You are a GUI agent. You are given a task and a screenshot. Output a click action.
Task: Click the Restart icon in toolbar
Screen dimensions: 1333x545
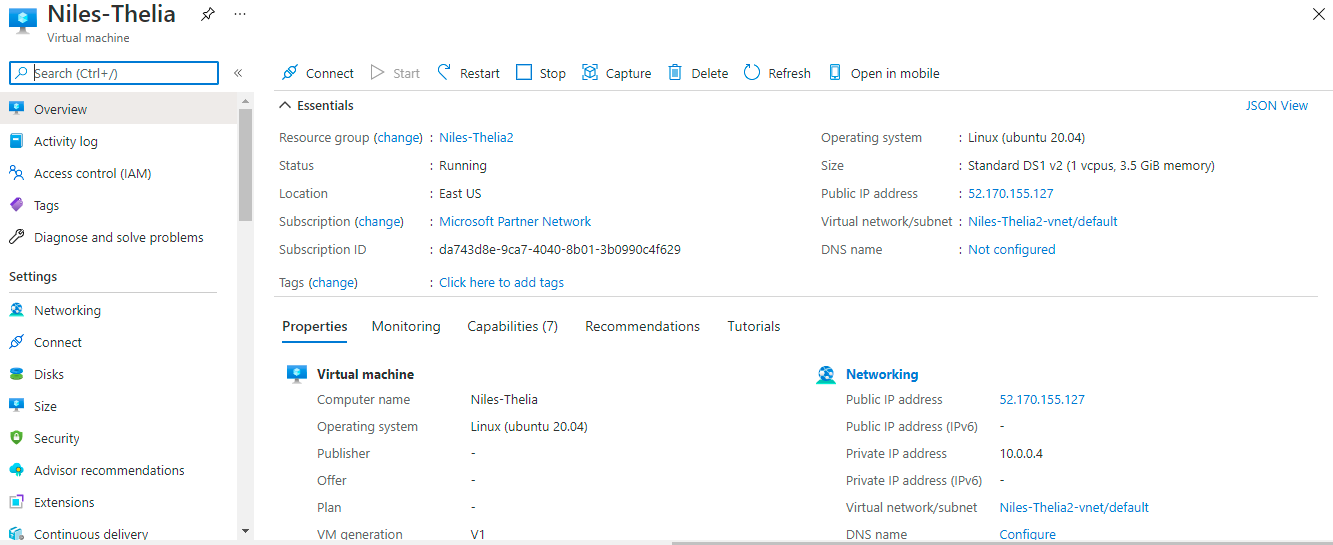pyautogui.click(x=445, y=73)
